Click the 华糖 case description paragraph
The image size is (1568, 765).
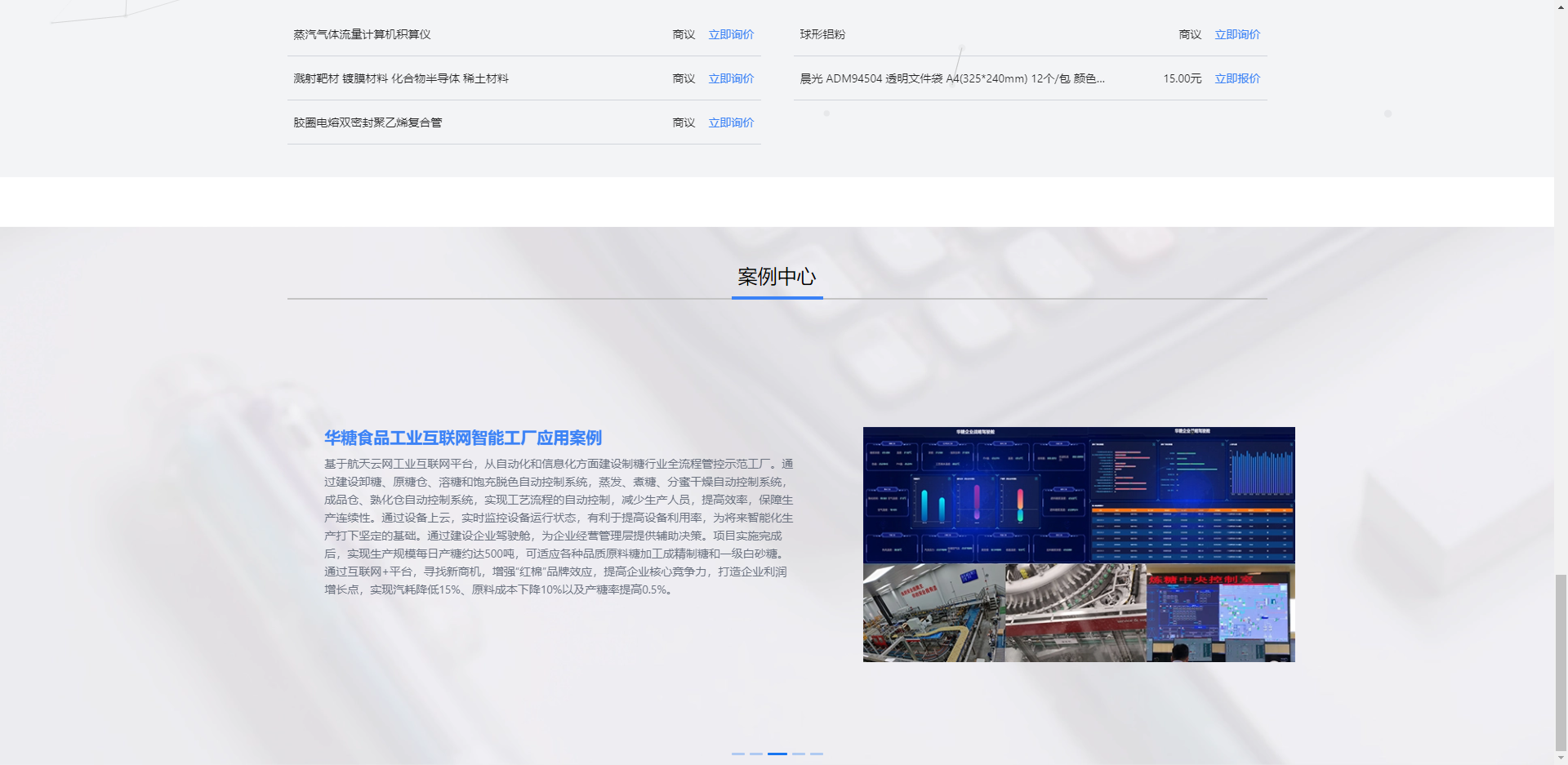559,527
